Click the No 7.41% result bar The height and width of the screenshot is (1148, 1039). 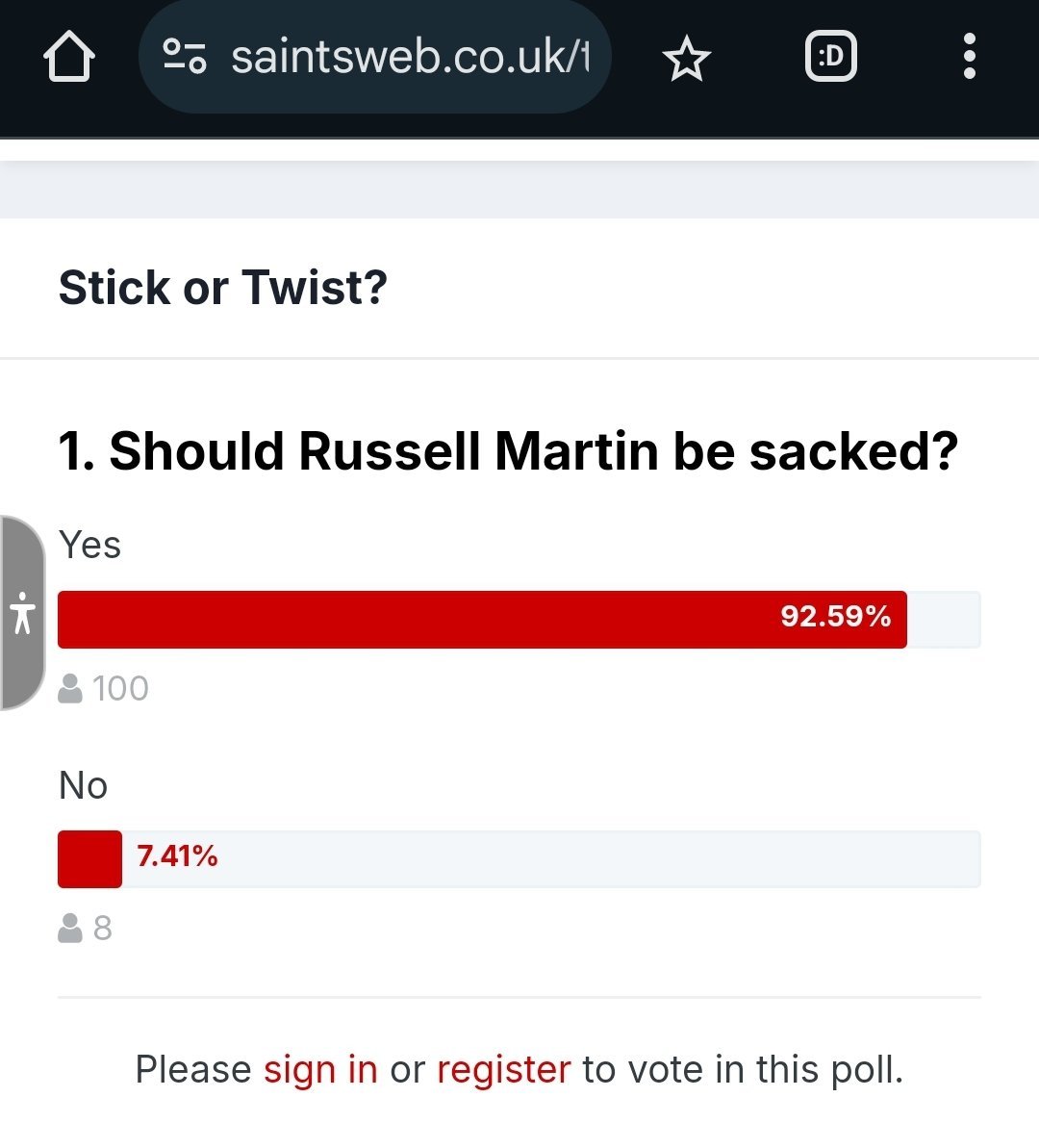click(x=519, y=858)
